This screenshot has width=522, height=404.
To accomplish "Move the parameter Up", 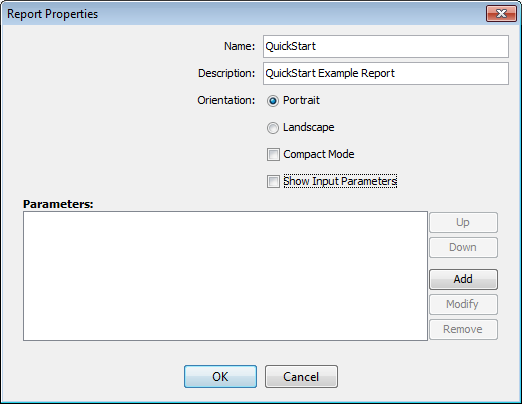I will point(463,222).
